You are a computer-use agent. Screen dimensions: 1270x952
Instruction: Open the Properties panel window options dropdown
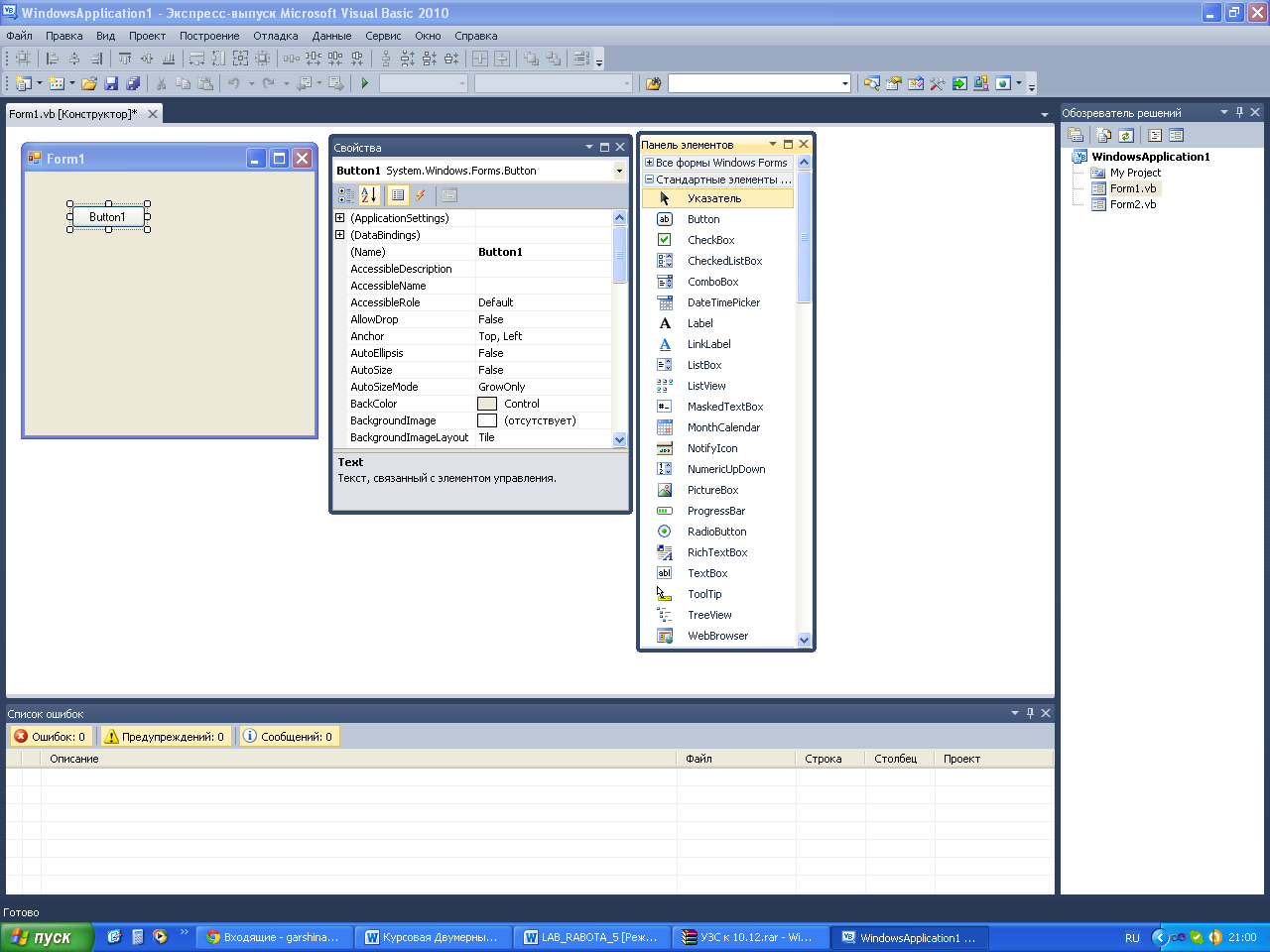tap(589, 147)
